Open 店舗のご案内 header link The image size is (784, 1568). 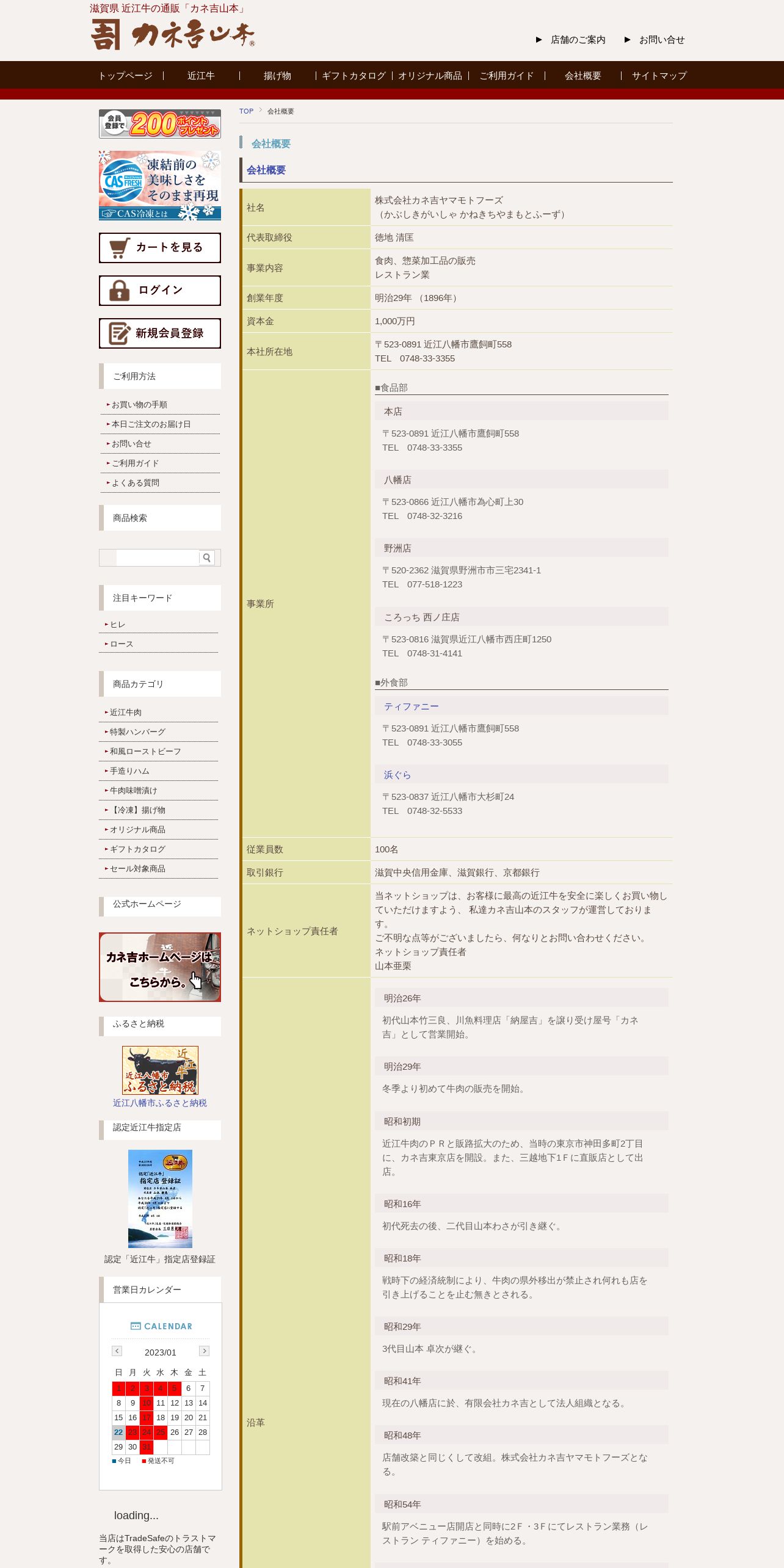(x=578, y=40)
